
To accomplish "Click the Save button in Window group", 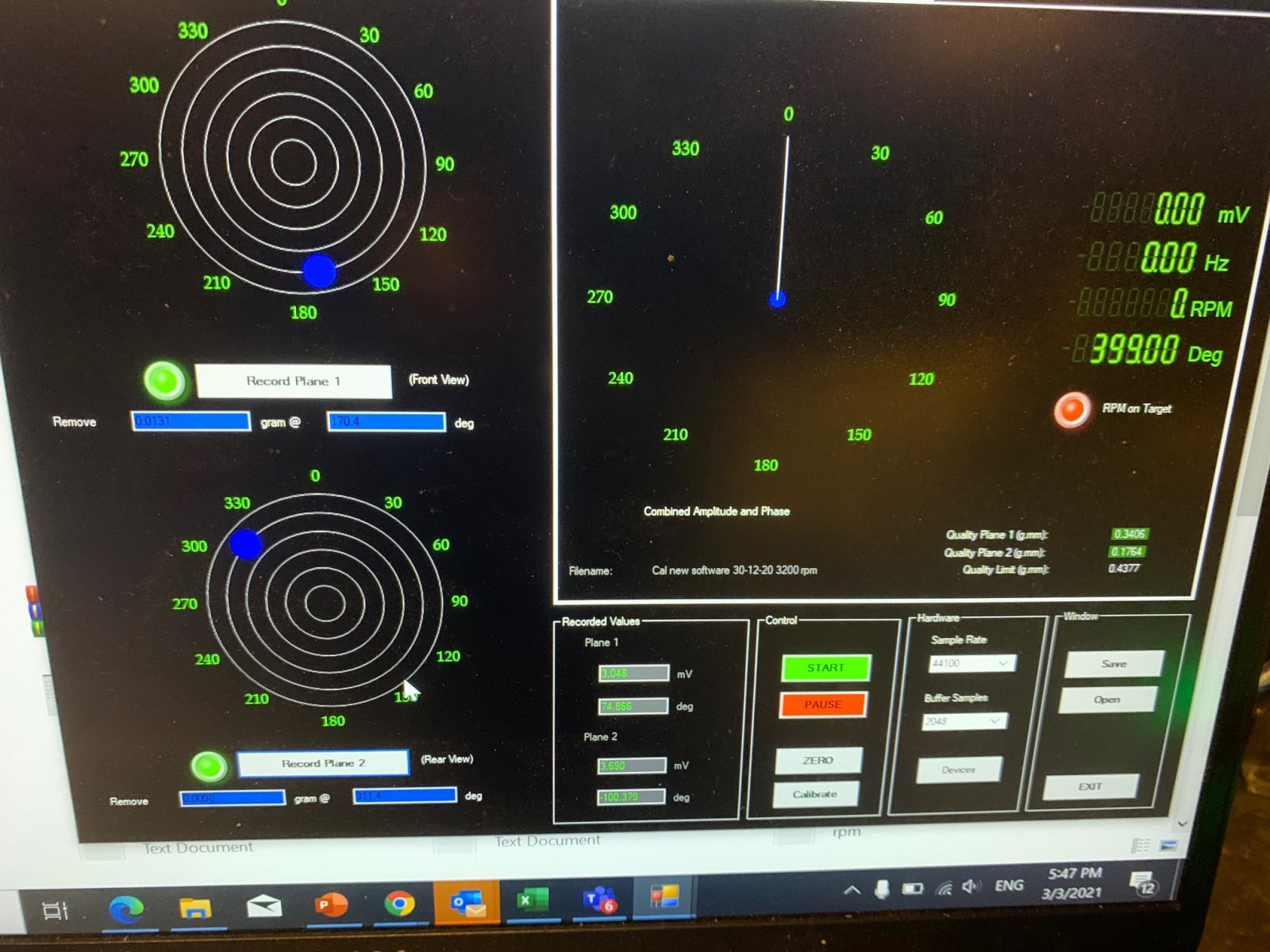I will (x=1114, y=664).
